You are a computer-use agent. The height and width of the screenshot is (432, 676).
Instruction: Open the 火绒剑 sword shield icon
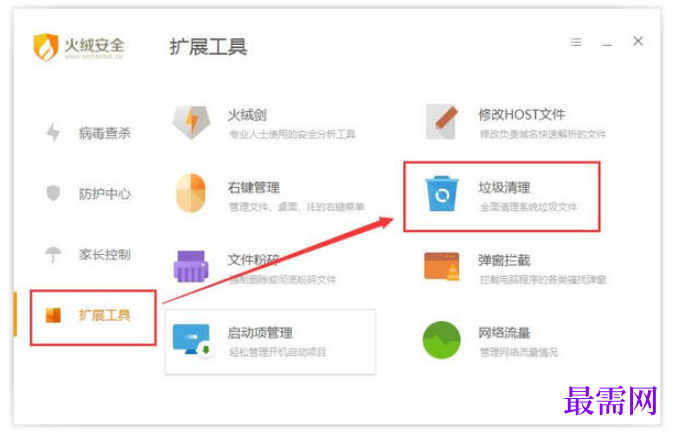tap(191, 122)
